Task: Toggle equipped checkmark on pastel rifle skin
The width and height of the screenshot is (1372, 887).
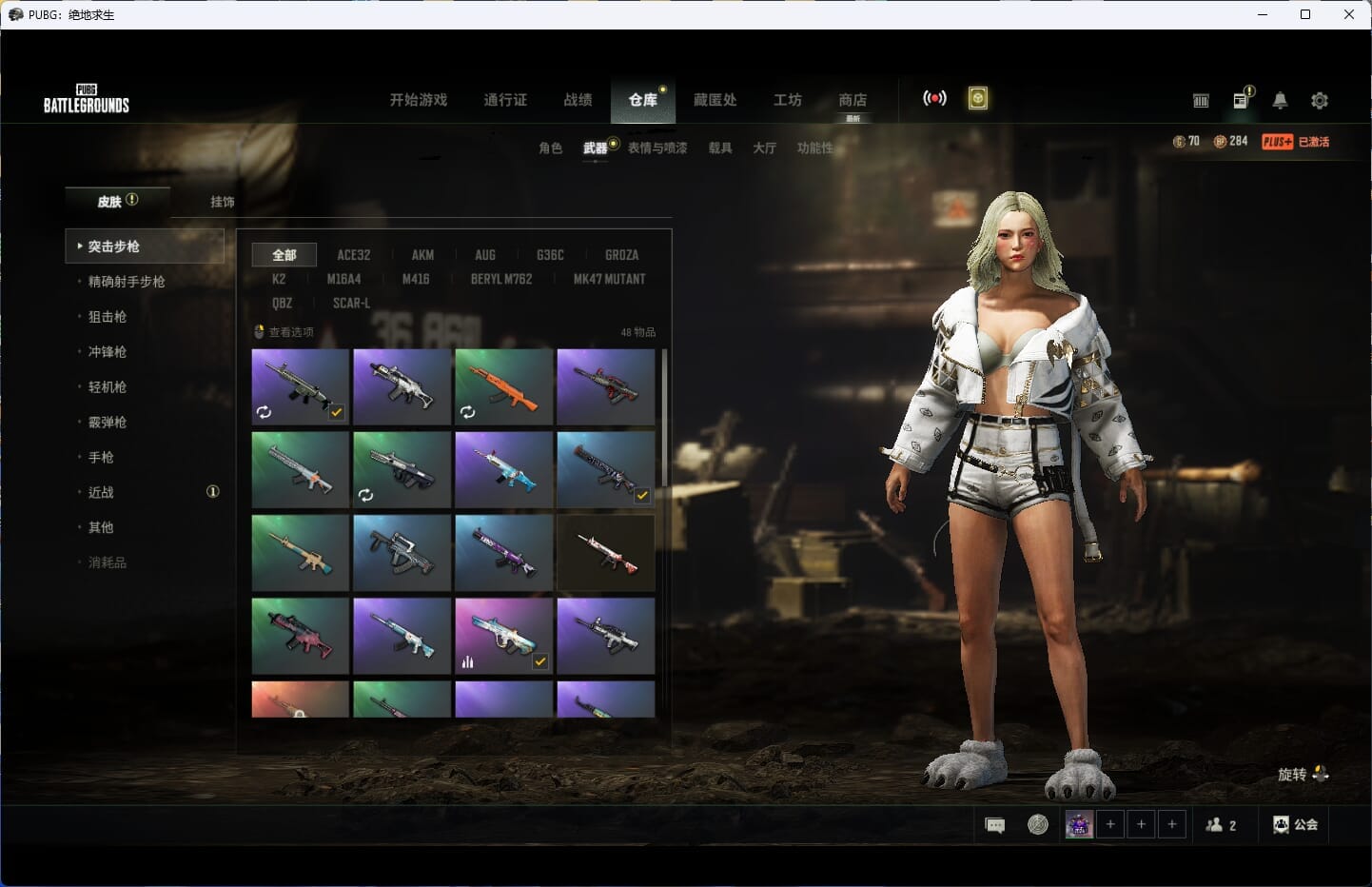Action: pos(540,661)
